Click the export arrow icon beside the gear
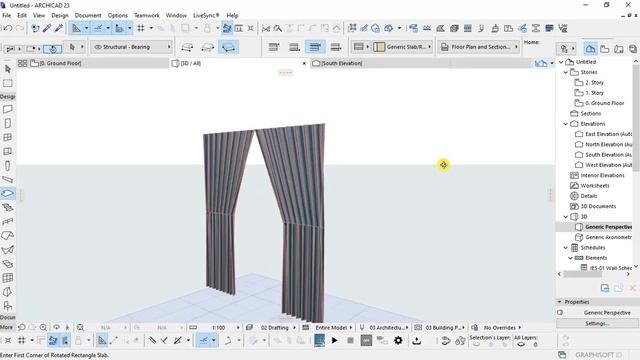This screenshot has width=640, height=360. point(417,340)
